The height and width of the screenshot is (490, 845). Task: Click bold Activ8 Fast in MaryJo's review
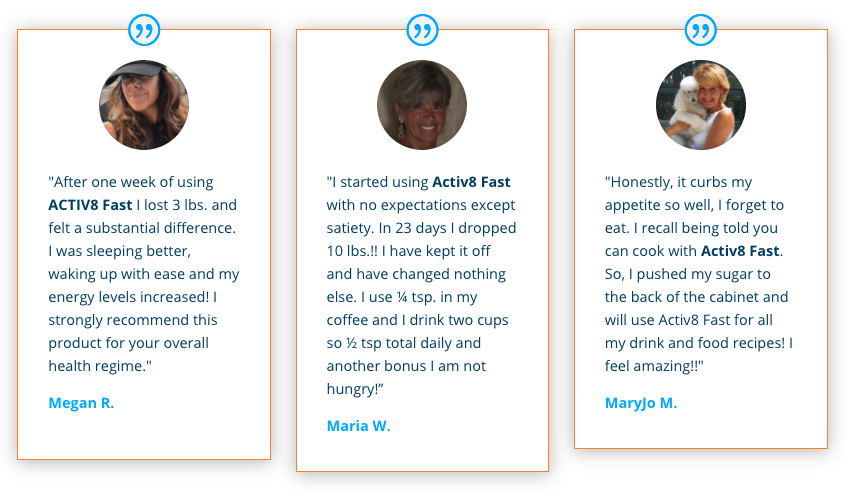coord(740,251)
